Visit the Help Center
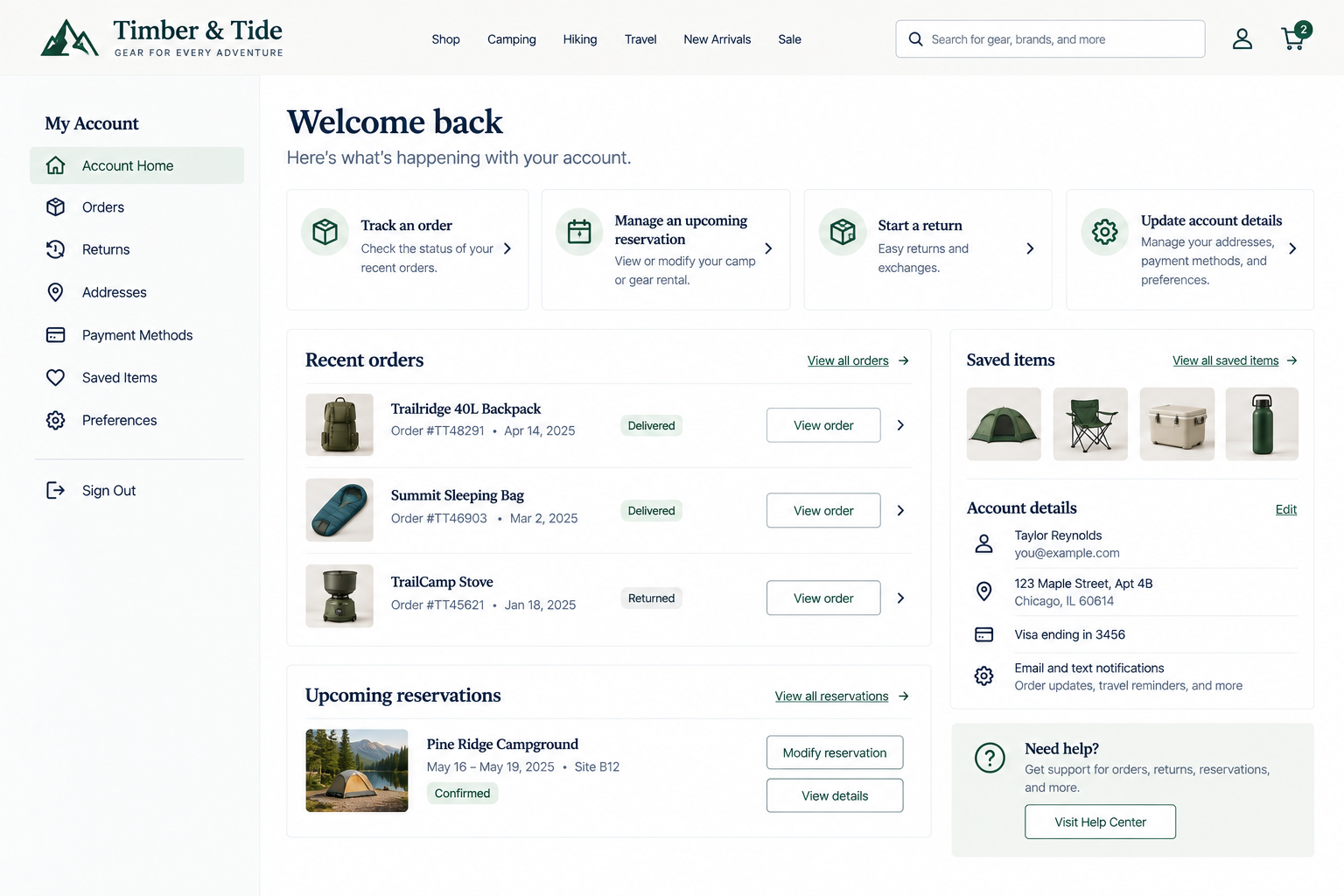Image resolution: width=1344 pixels, height=896 pixels. point(1100,822)
